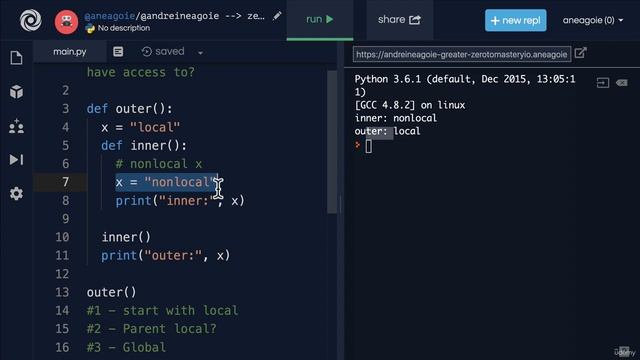Click the print("inner:", x) line
This screenshot has width=640, height=360.
tap(180, 201)
